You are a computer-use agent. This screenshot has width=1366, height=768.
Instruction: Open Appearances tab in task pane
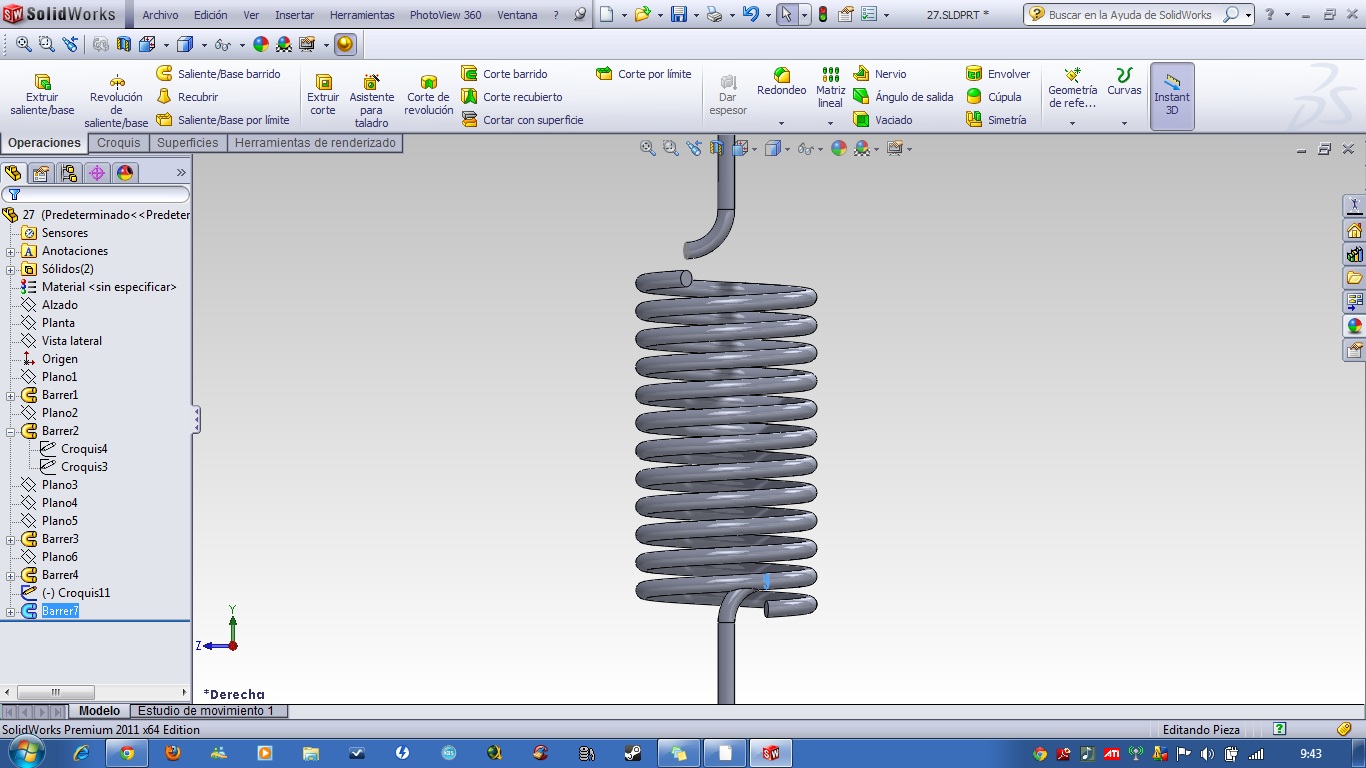pos(1354,326)
